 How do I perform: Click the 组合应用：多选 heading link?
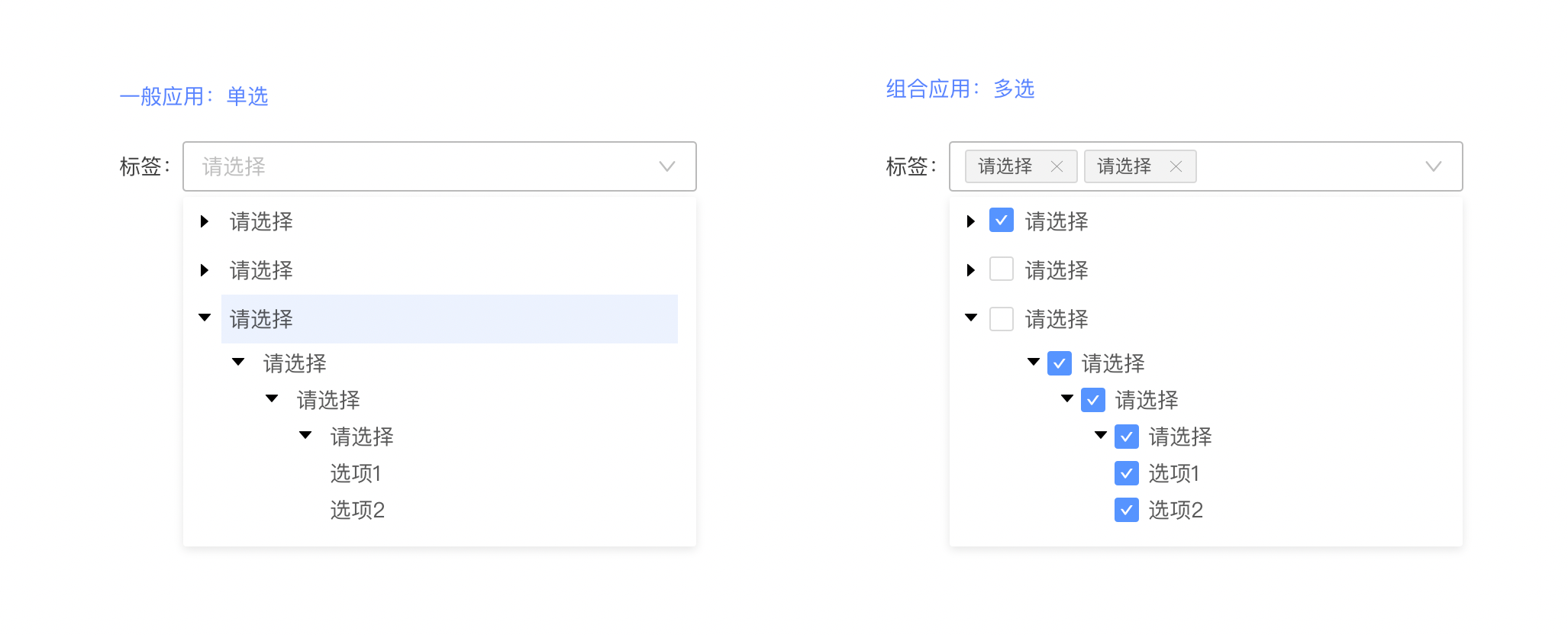[960, 89]
